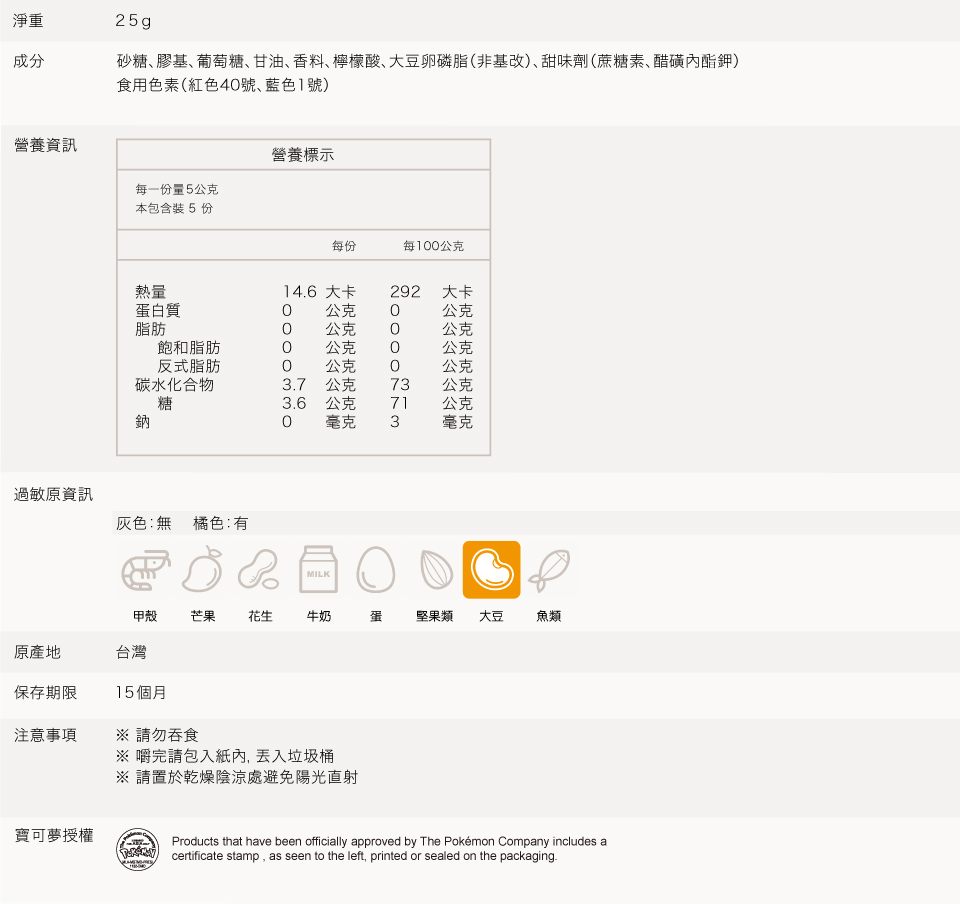Click the tree nut almond icon
This screenshot has width=960, height=904.
[x=437, y=570]
